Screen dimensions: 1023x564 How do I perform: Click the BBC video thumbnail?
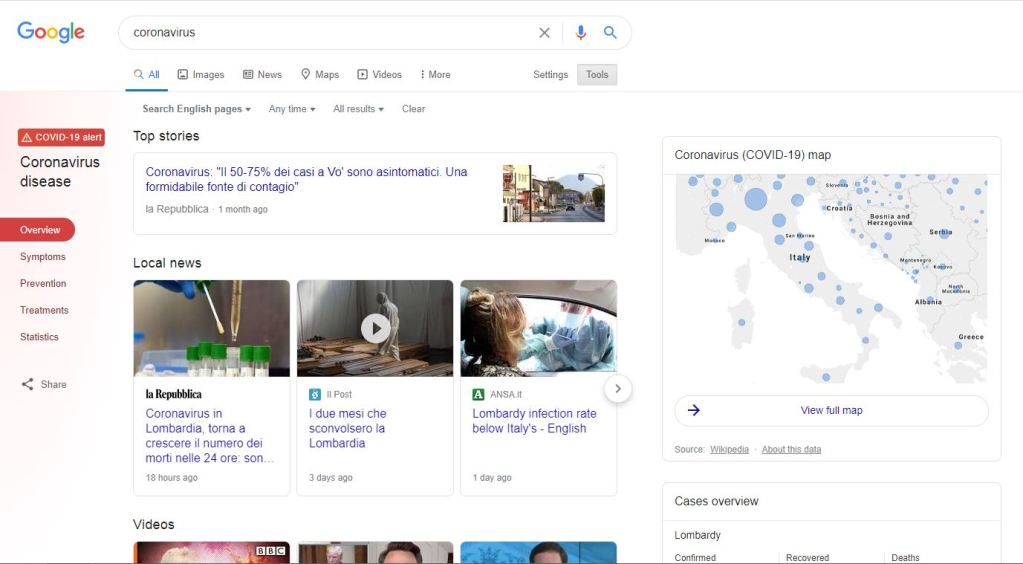(211, 553)
